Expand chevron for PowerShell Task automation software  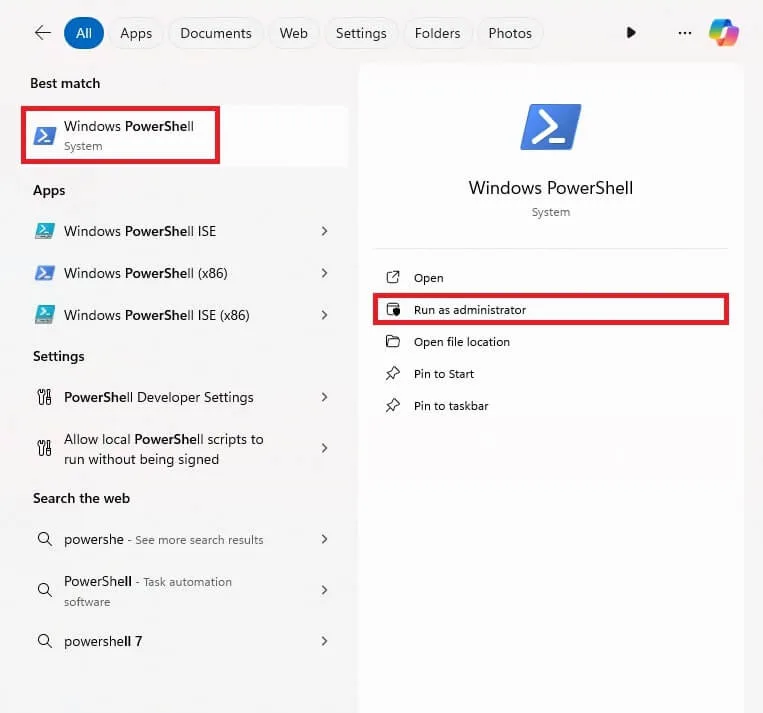[325, 590]
